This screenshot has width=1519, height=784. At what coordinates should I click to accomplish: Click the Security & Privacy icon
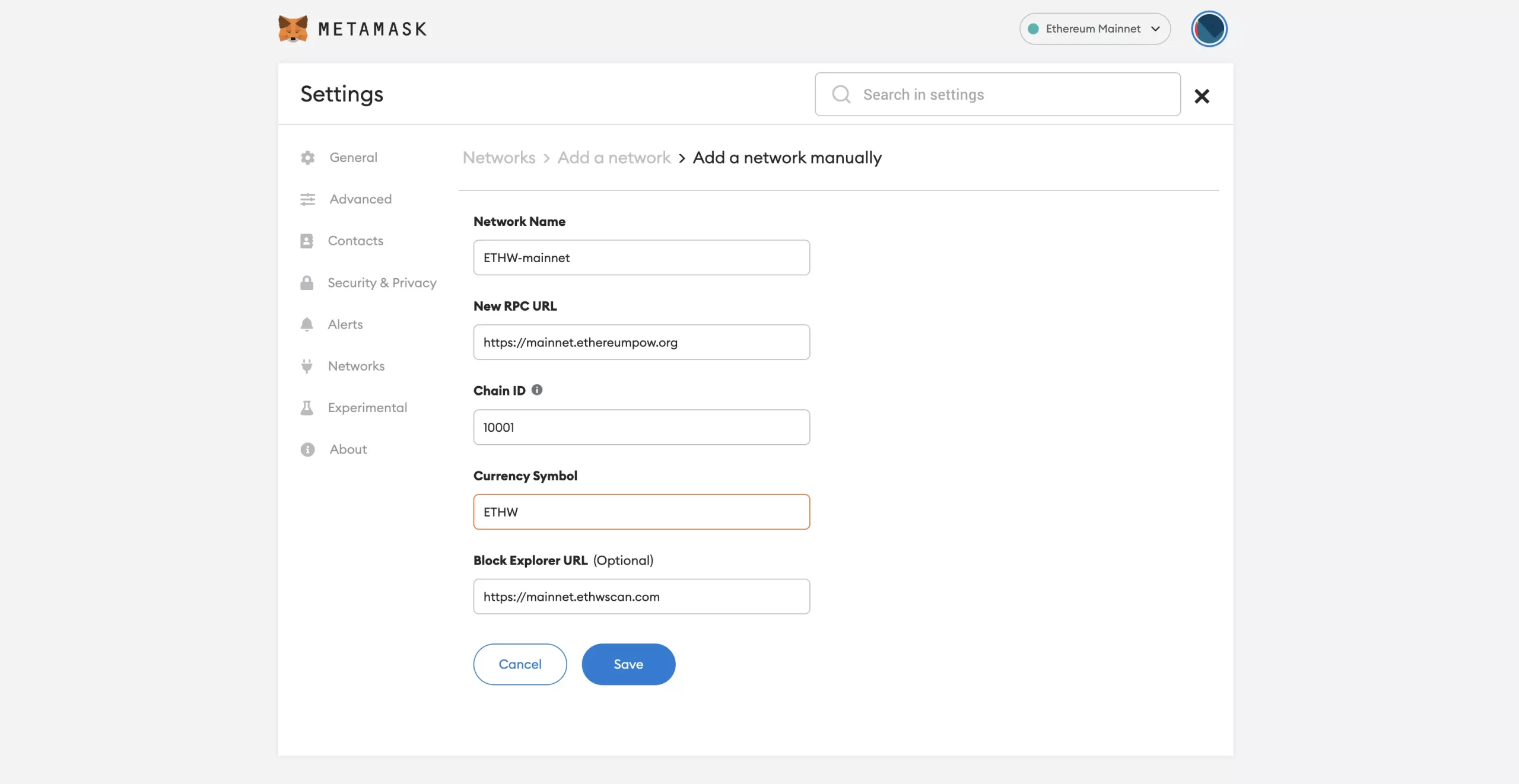click(306, 283)
